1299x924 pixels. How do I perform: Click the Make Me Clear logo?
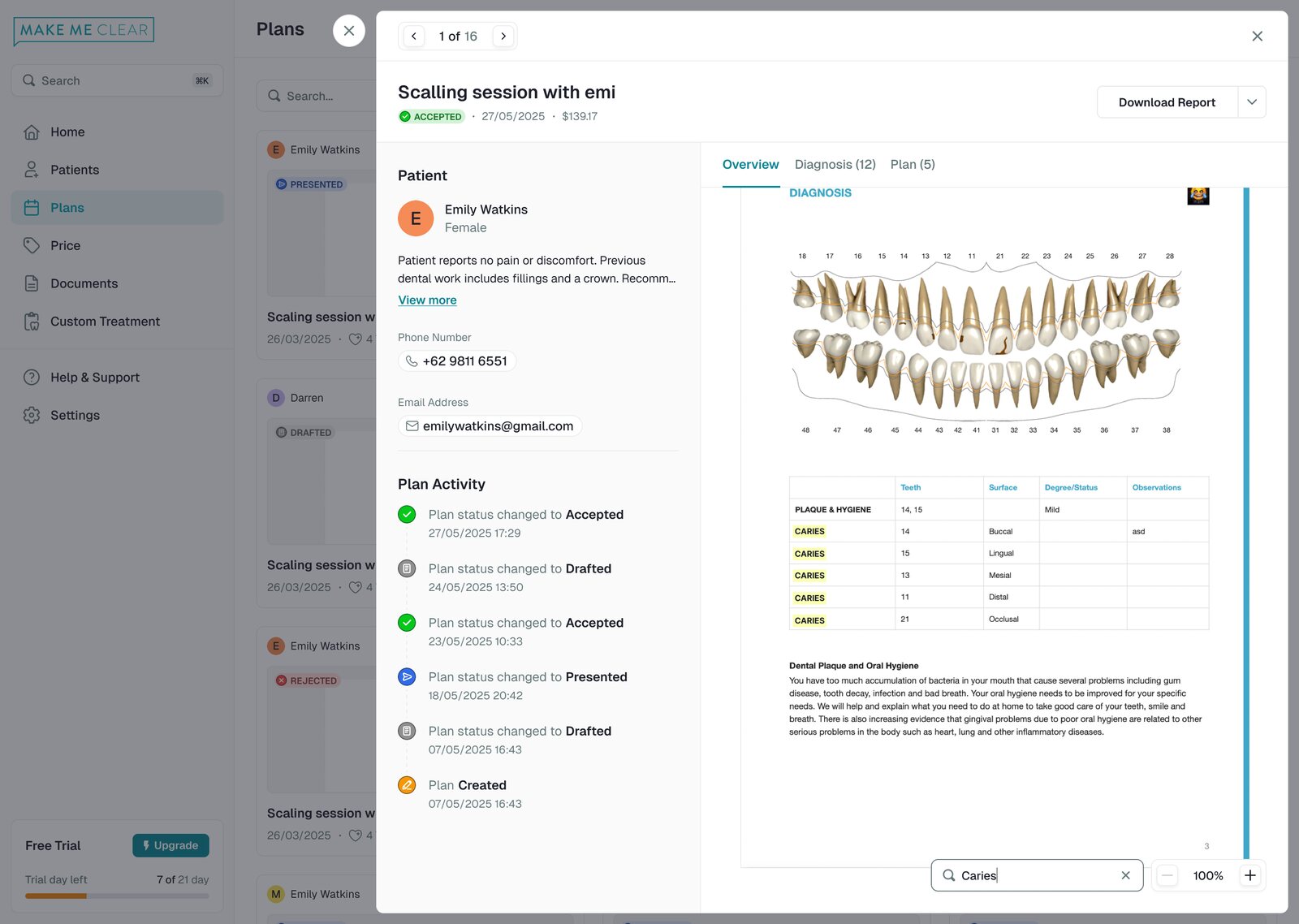pyautogui.click(x=84, y=31)
